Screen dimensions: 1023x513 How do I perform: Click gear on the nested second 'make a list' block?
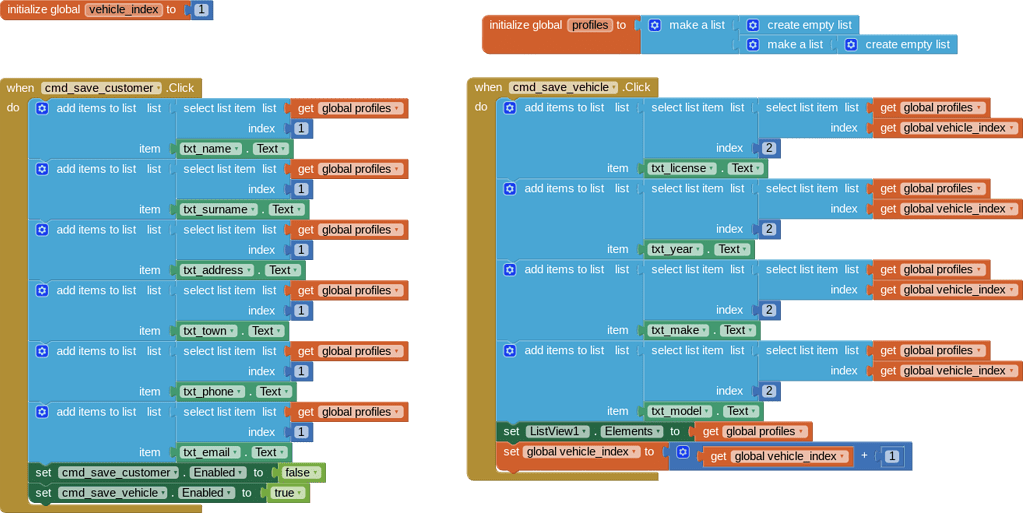point(753,45)
